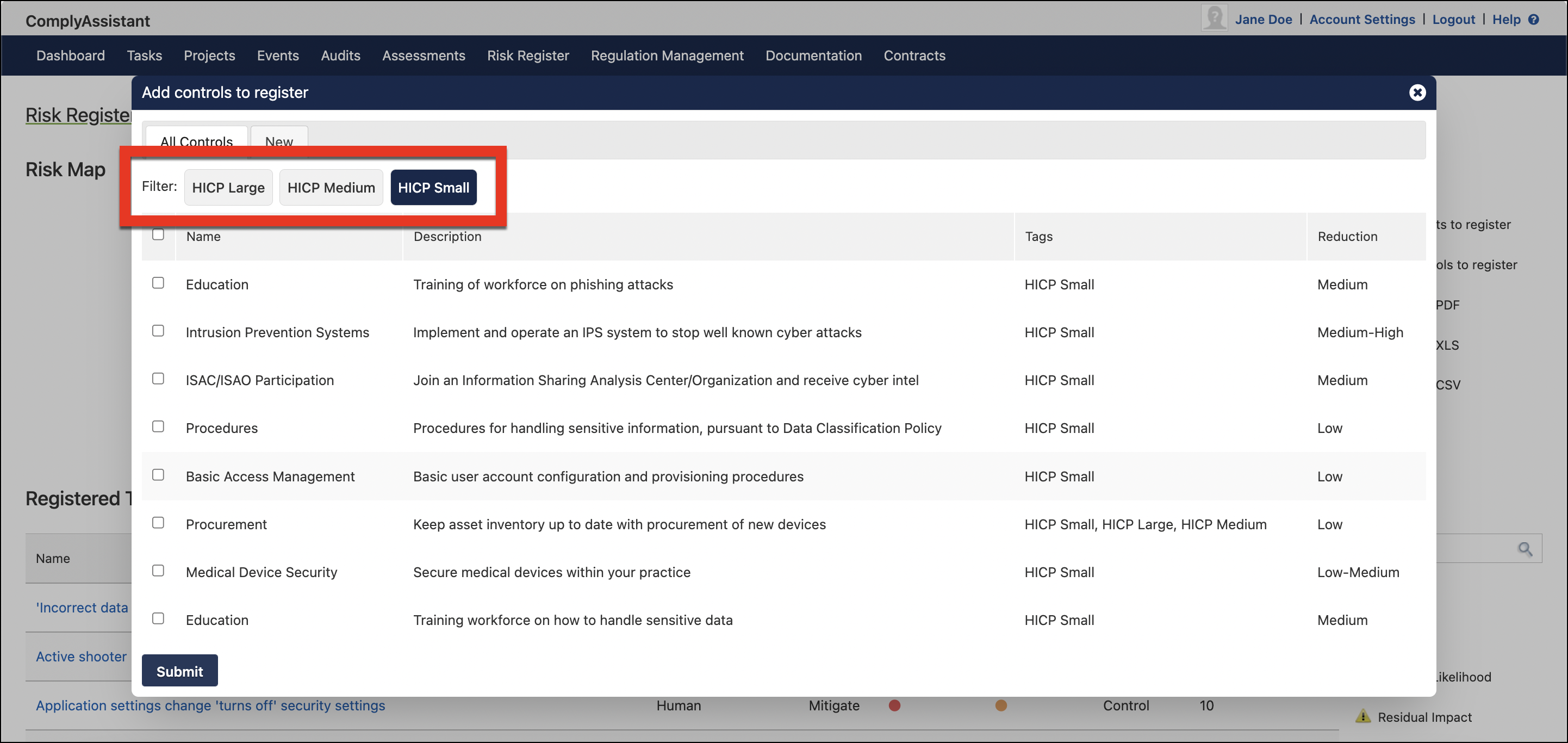The width and height of the screenshot is (1568, 743).
Task: Open the Risk Register page heading link
Action: 78,114
